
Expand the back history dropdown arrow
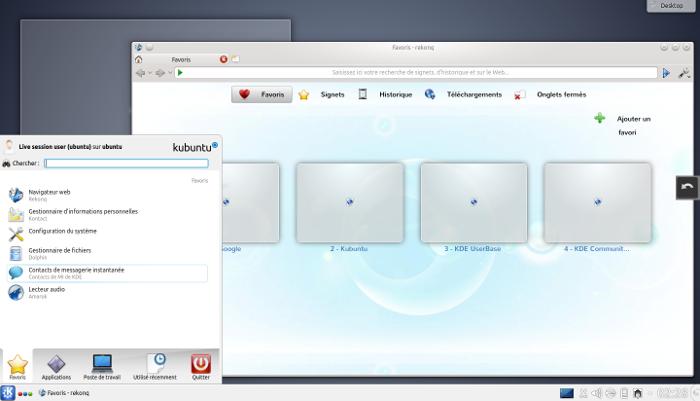(x=150, y=73)
